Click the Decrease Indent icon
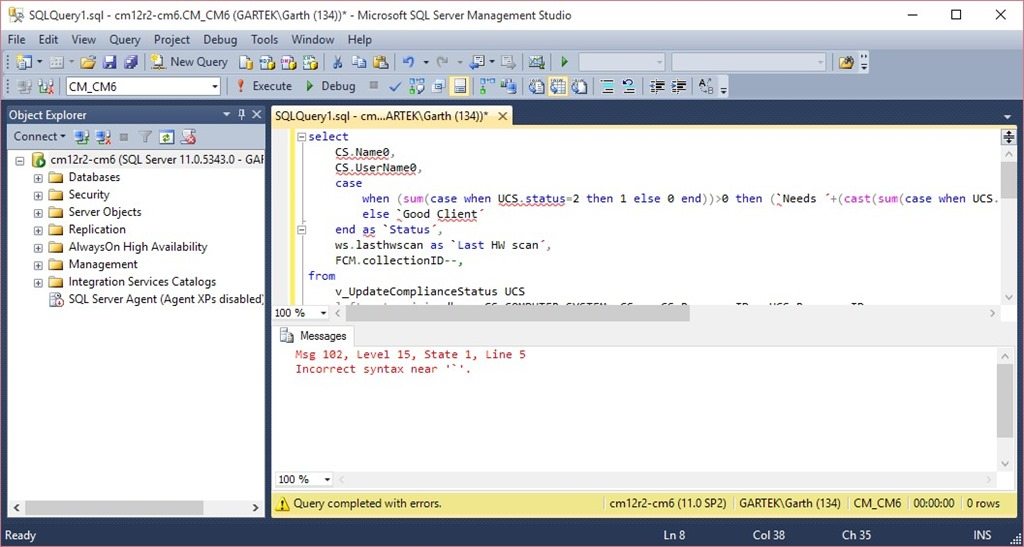The width and height of the screenshot is (1024, 547). [x=658, y=86]
